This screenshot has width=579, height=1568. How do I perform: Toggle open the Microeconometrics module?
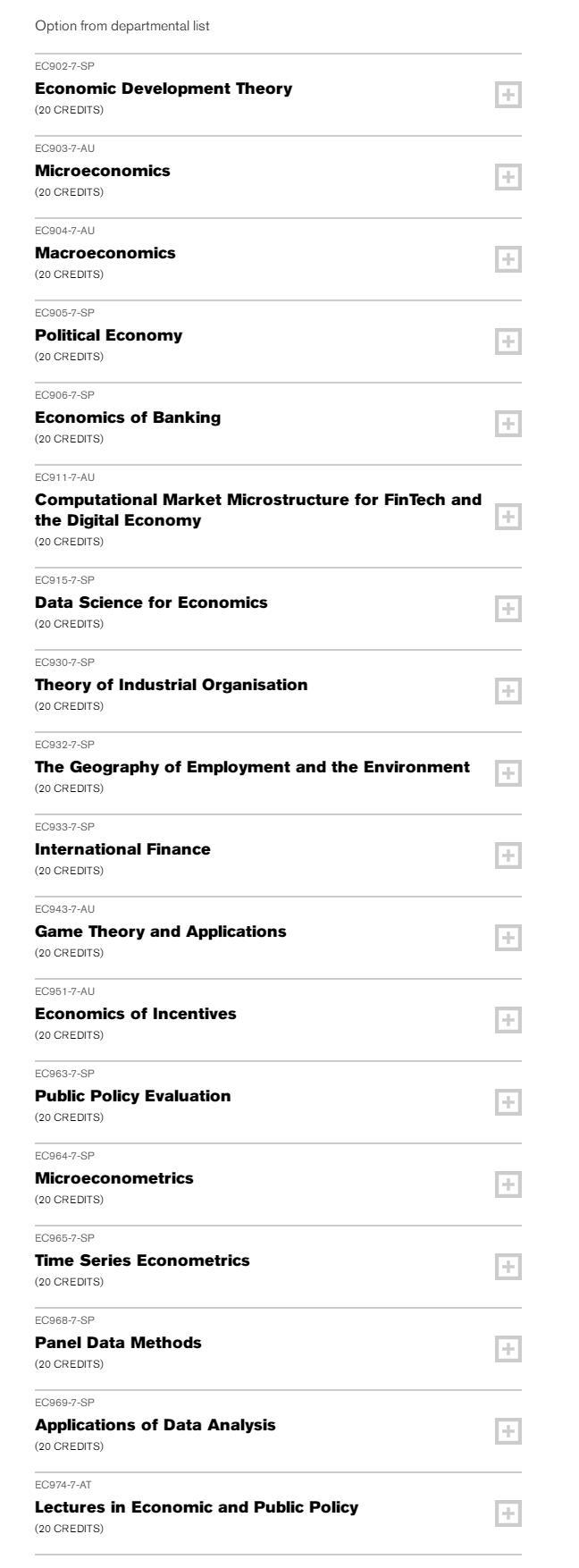(x=508, y=1184)
